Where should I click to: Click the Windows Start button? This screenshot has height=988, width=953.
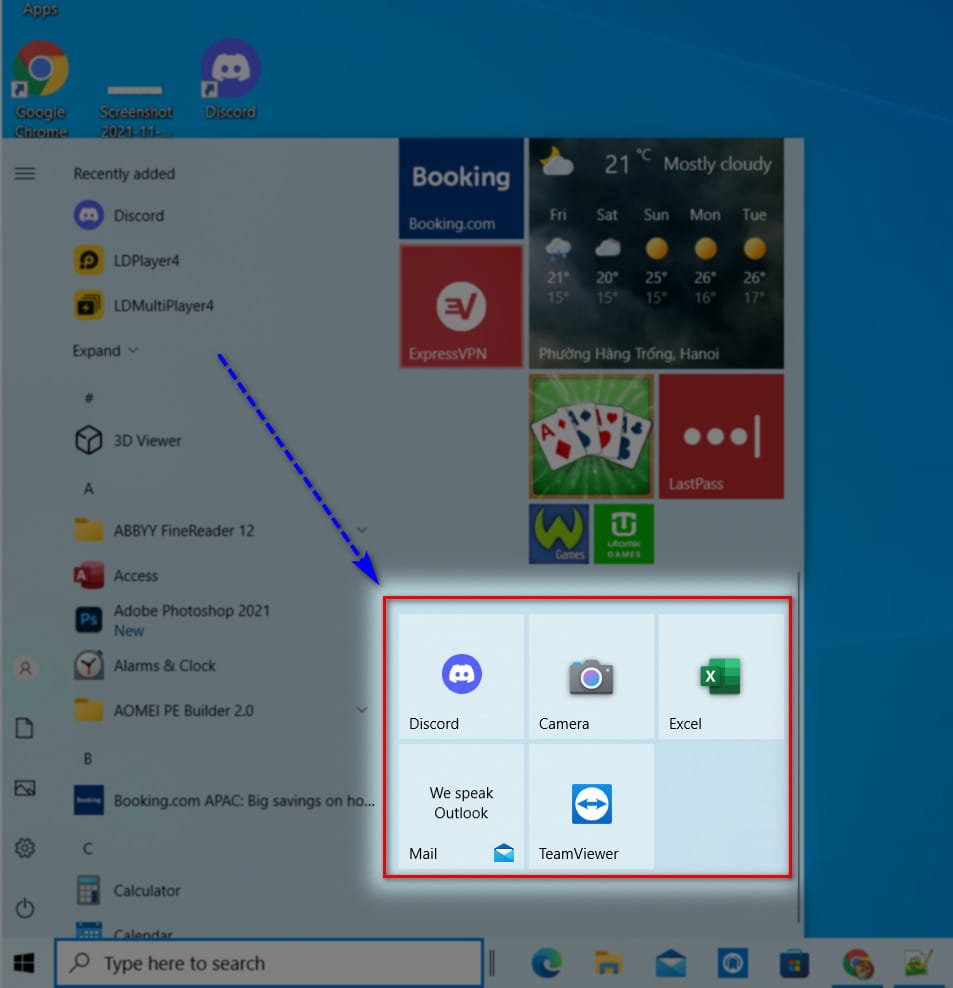point(24,963)
